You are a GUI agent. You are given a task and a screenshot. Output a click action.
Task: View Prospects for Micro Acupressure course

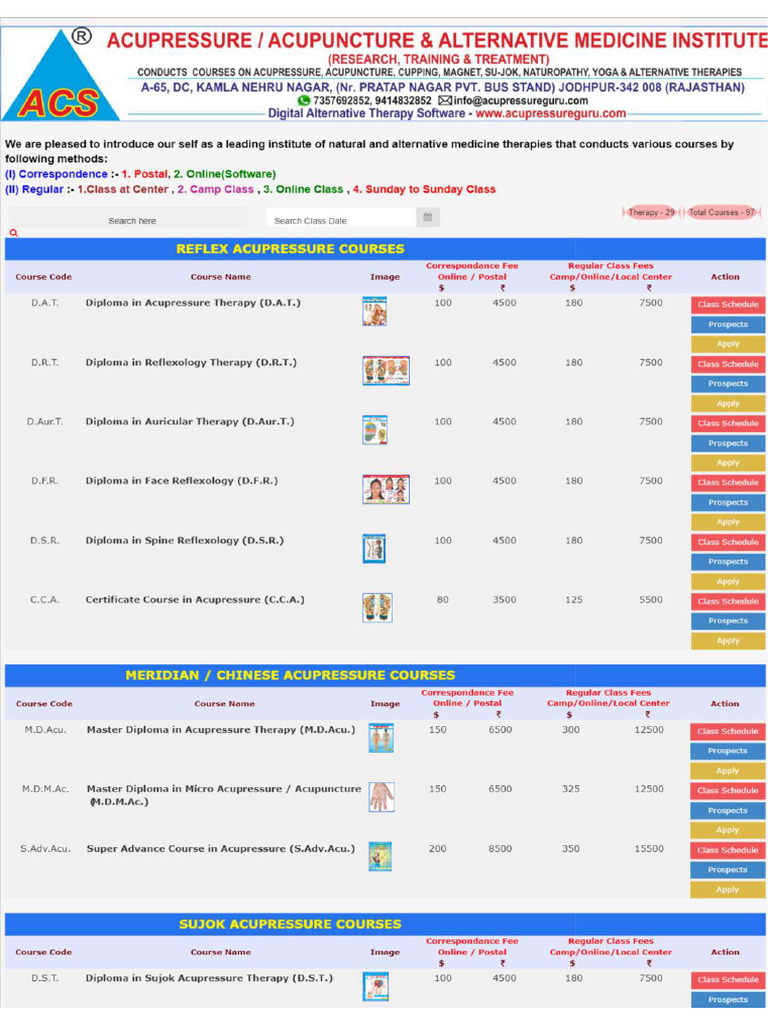pos(728,810)
